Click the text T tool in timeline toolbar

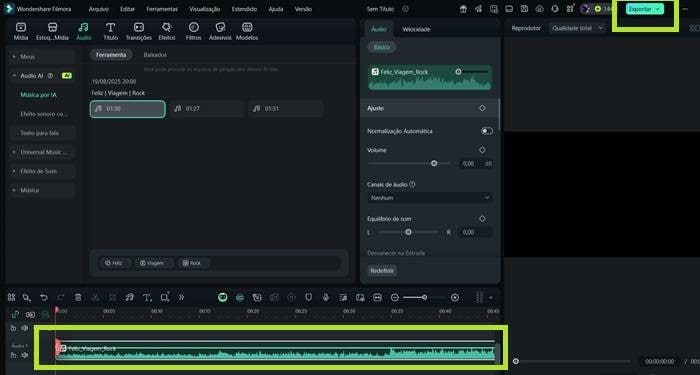point(147,297)
